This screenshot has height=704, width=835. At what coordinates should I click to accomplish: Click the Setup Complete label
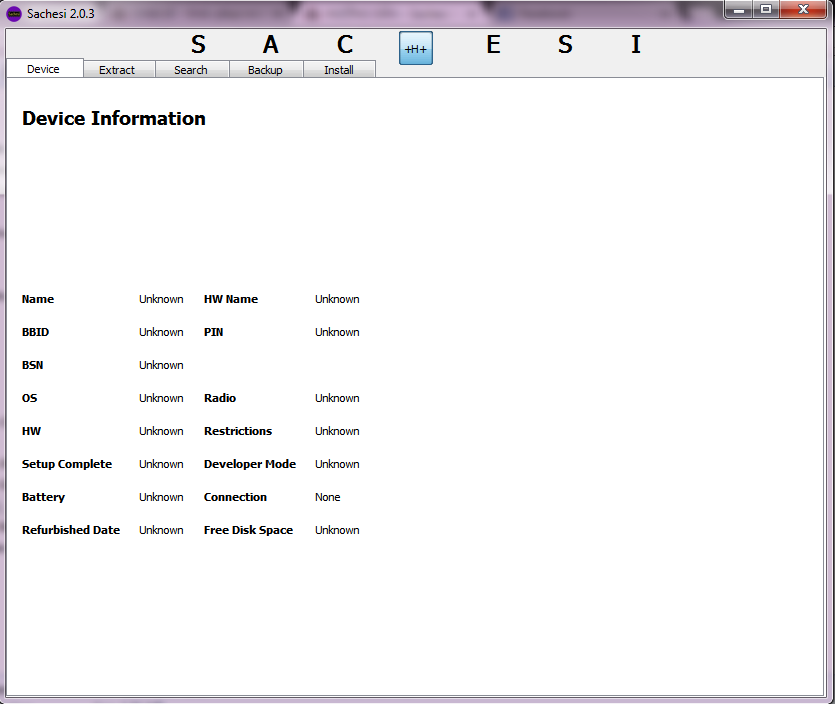point(67,464)
